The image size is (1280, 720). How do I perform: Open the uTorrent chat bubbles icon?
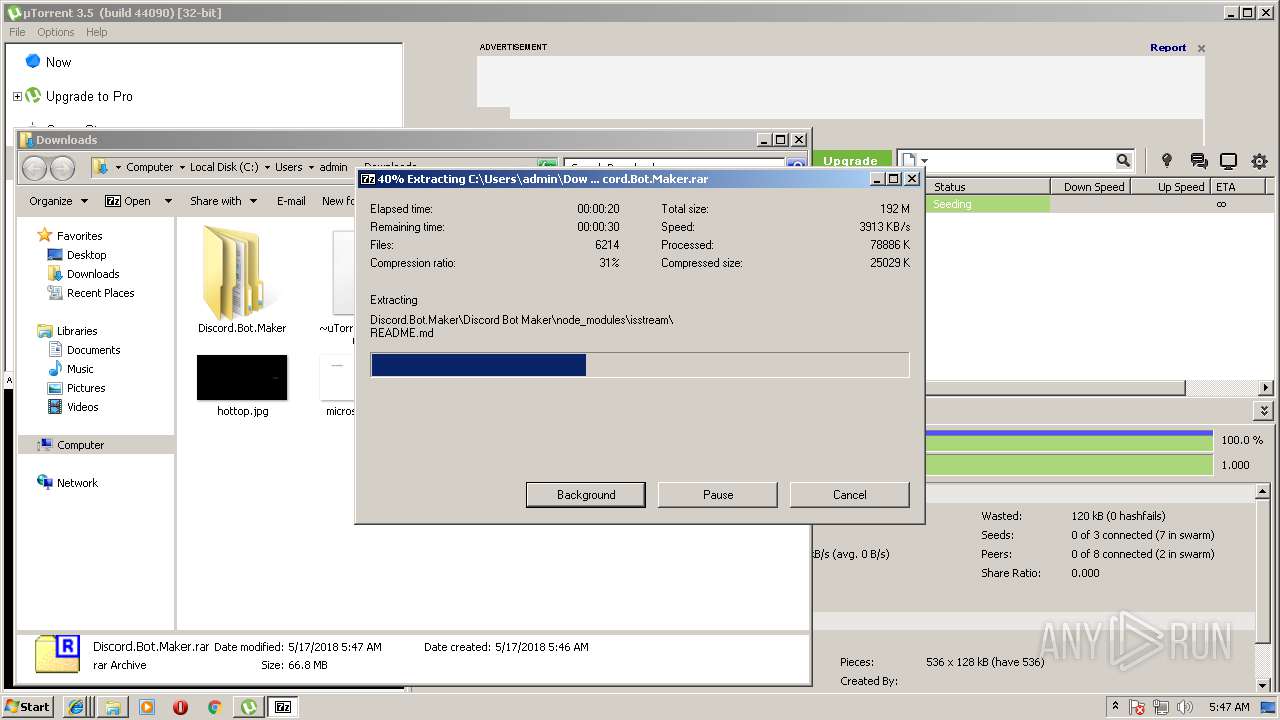pyautogui.click(x=1198, y=161)
